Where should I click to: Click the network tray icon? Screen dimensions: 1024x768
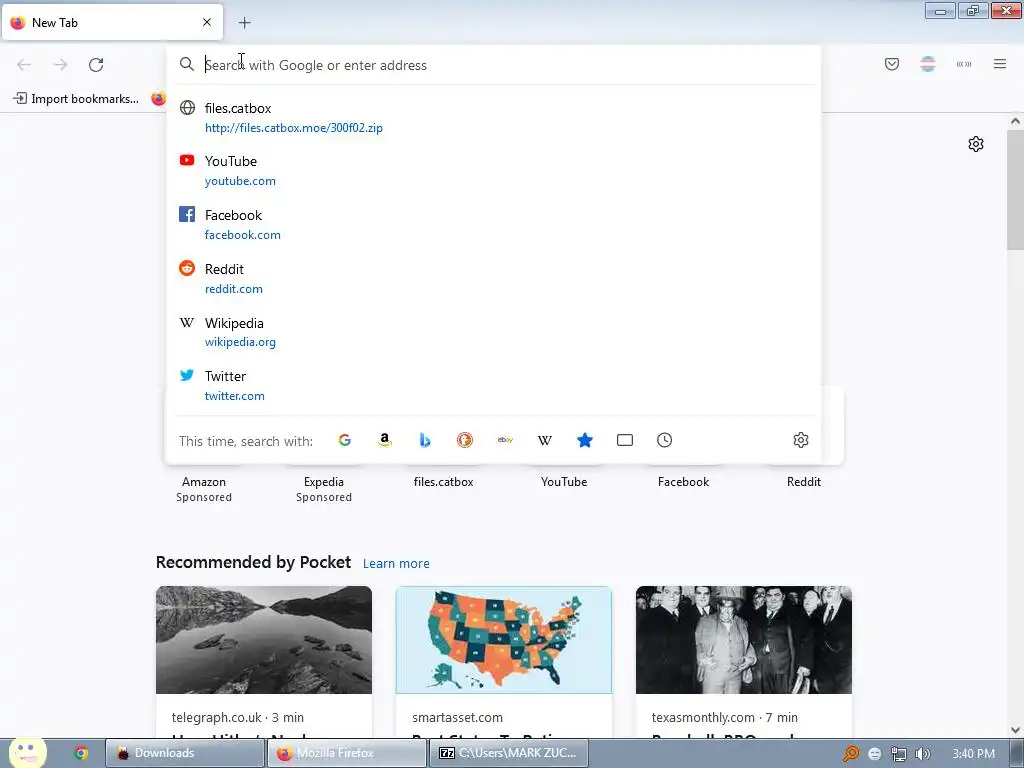[899, 754]
